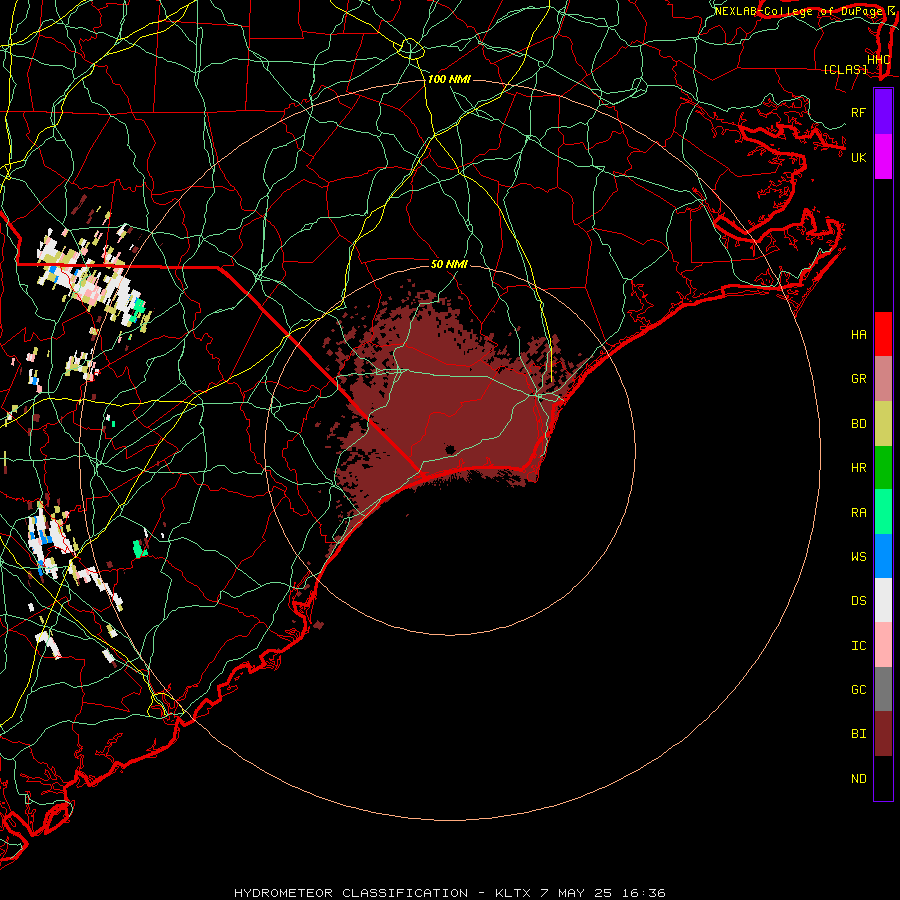Click the black radar site dot in echo
This screenshot has height=900, width=900.
(x=450, y=449)
